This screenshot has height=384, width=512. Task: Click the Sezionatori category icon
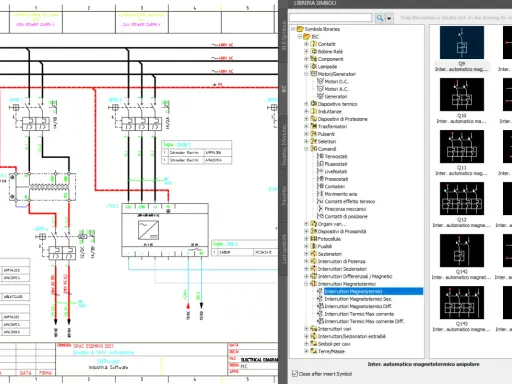point(313,254)
